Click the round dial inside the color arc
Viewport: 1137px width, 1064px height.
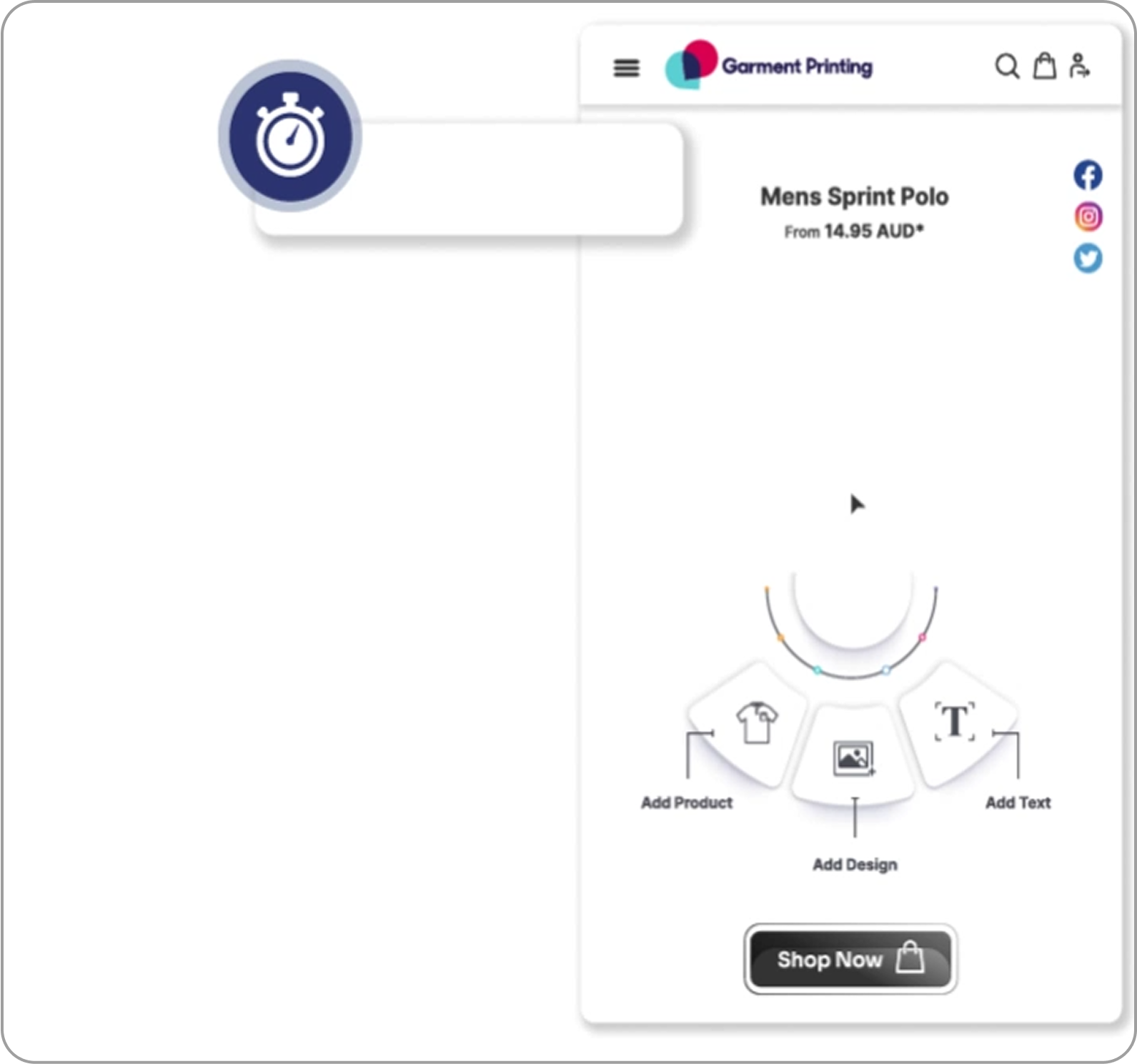[x=853, y=600]
